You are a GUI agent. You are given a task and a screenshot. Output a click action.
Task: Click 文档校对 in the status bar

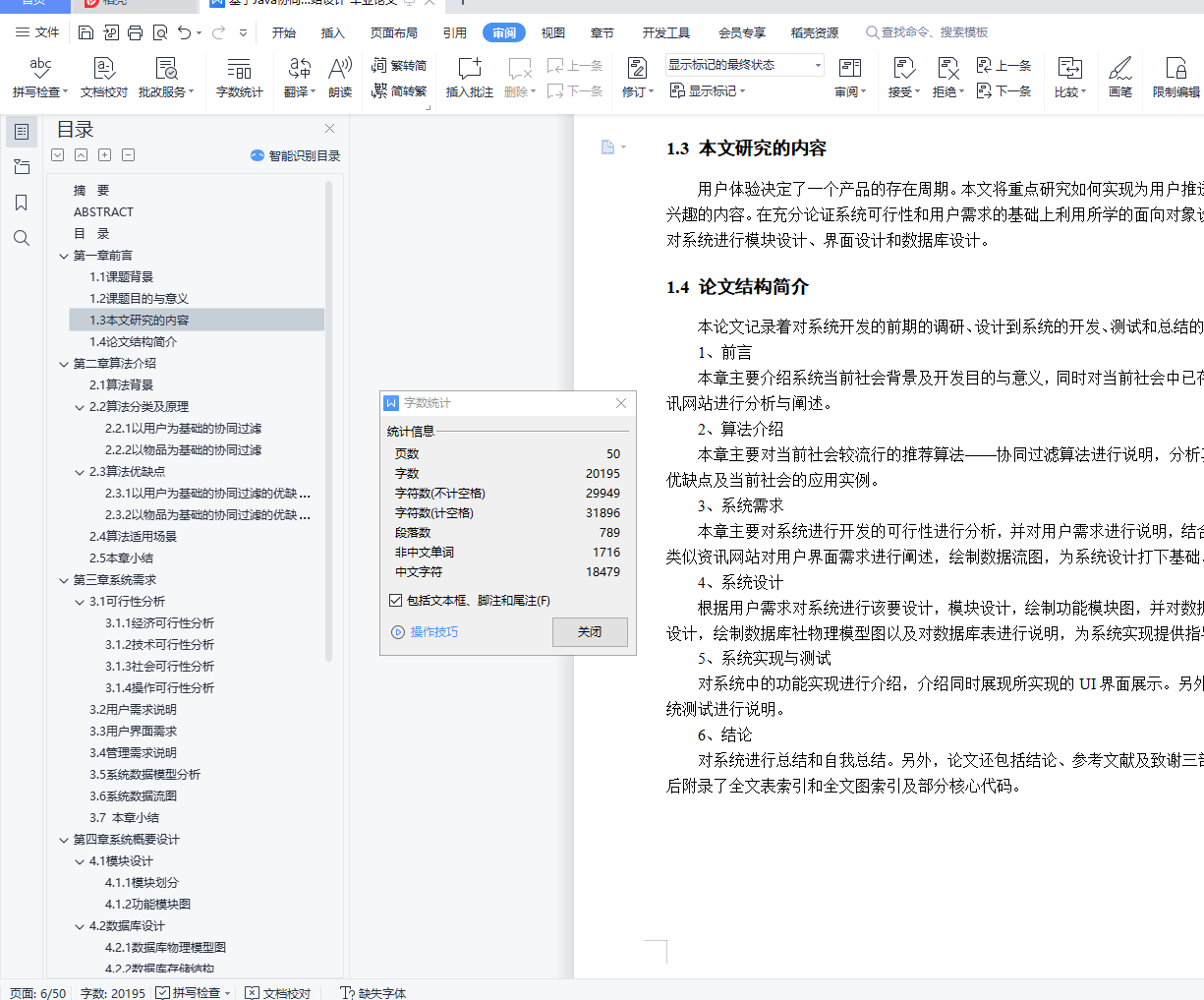(x=278, y=993)
